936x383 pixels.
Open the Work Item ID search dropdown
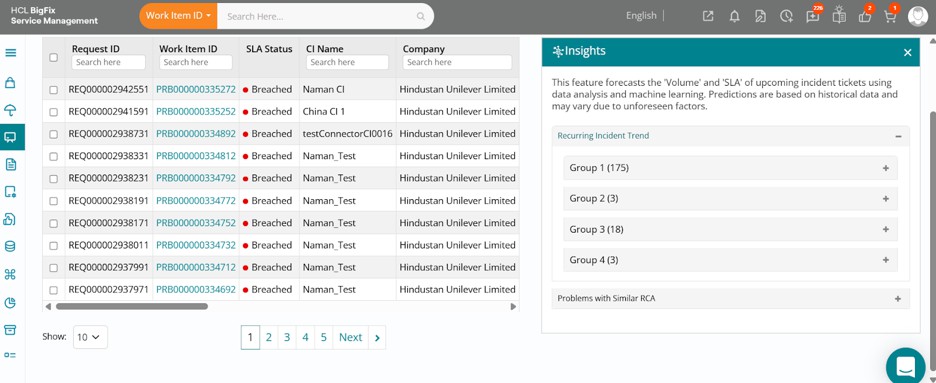point(178,16)
